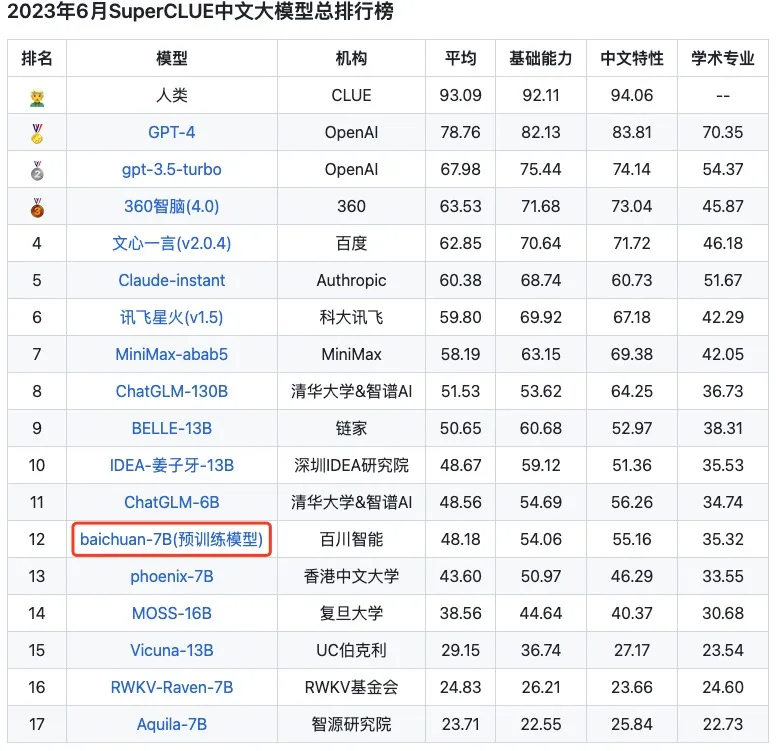Select the MiniMax-abab5 model link
The image size is (776, 751).
pos(172,355)
